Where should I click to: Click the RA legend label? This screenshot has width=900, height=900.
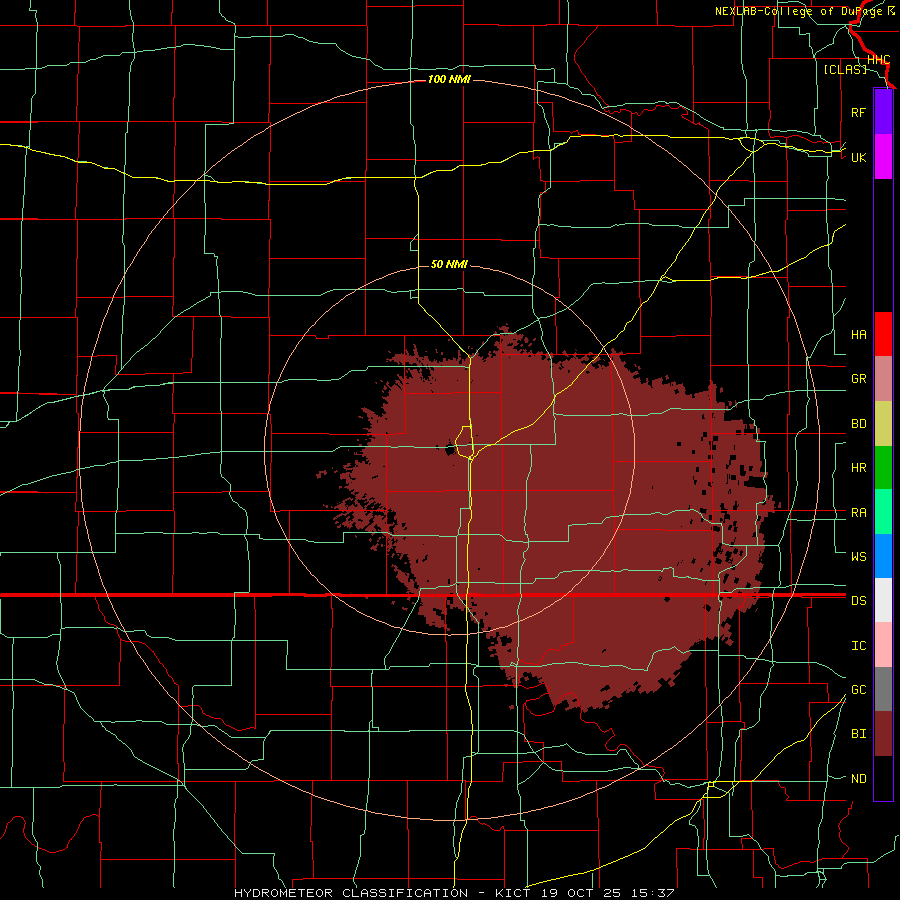[x=858, y=513]
